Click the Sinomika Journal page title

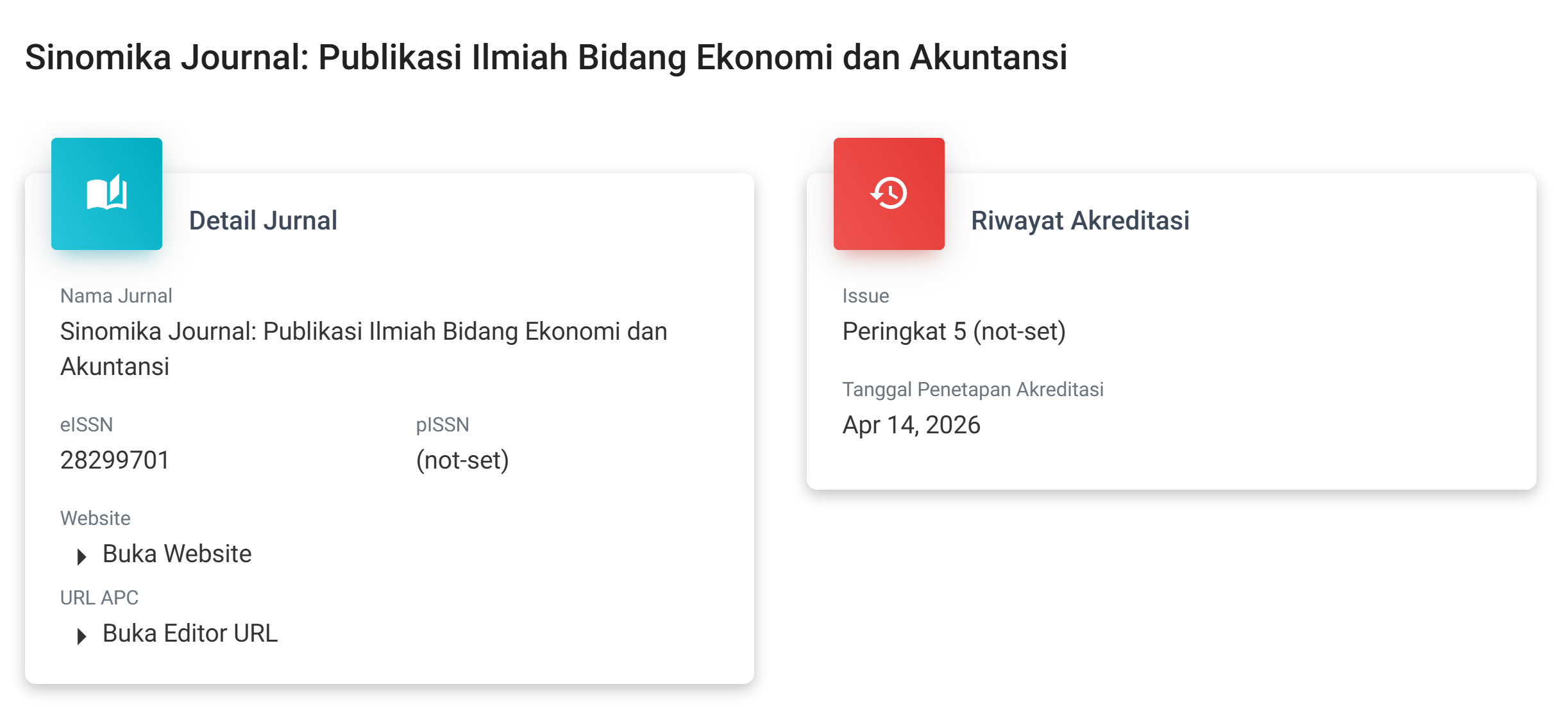coord(546,57)
